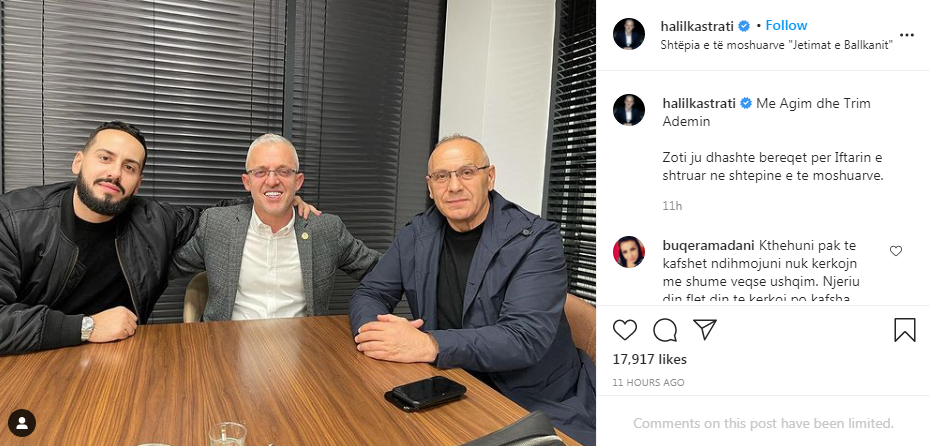930x446 pixels.
Task: Like the post with the heart icon
Action: tap(625, 330)
